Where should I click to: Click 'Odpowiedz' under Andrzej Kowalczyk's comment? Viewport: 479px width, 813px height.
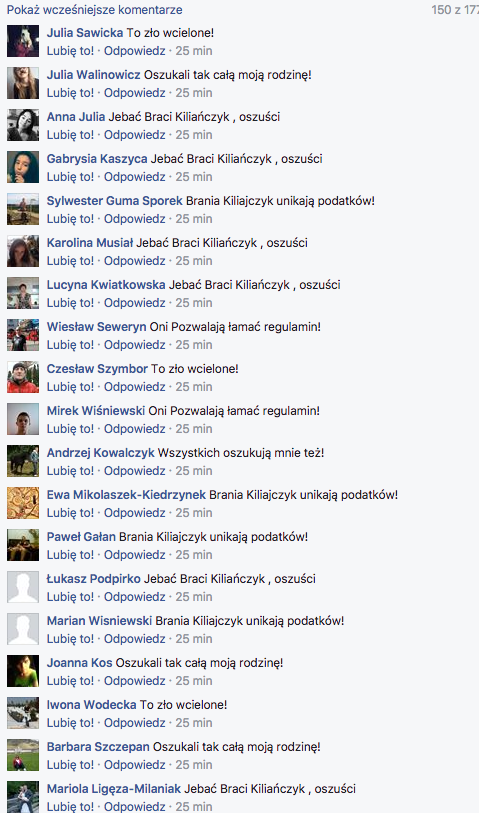135,471
